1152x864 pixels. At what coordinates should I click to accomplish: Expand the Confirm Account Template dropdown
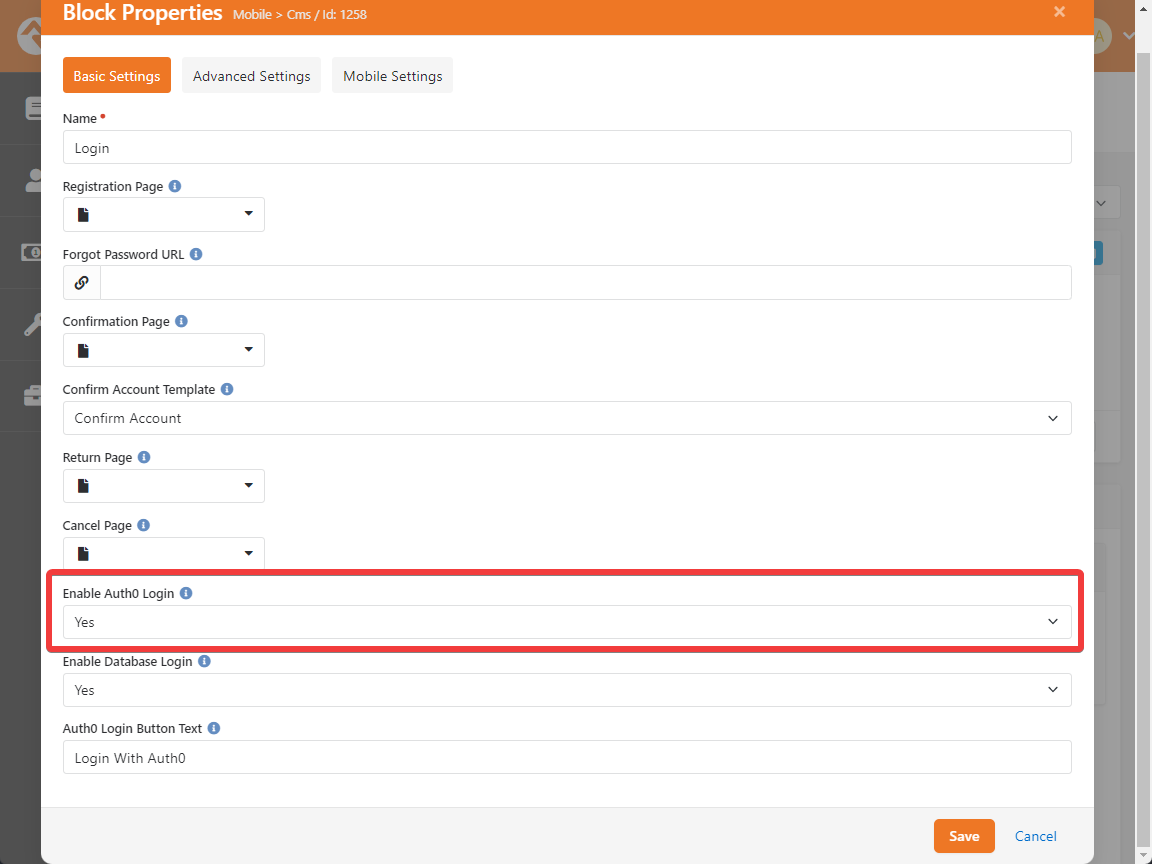point(567,418)
